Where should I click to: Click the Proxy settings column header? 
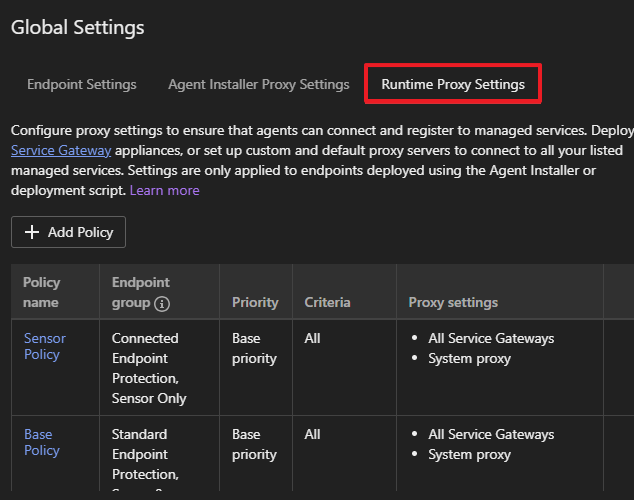453,302
